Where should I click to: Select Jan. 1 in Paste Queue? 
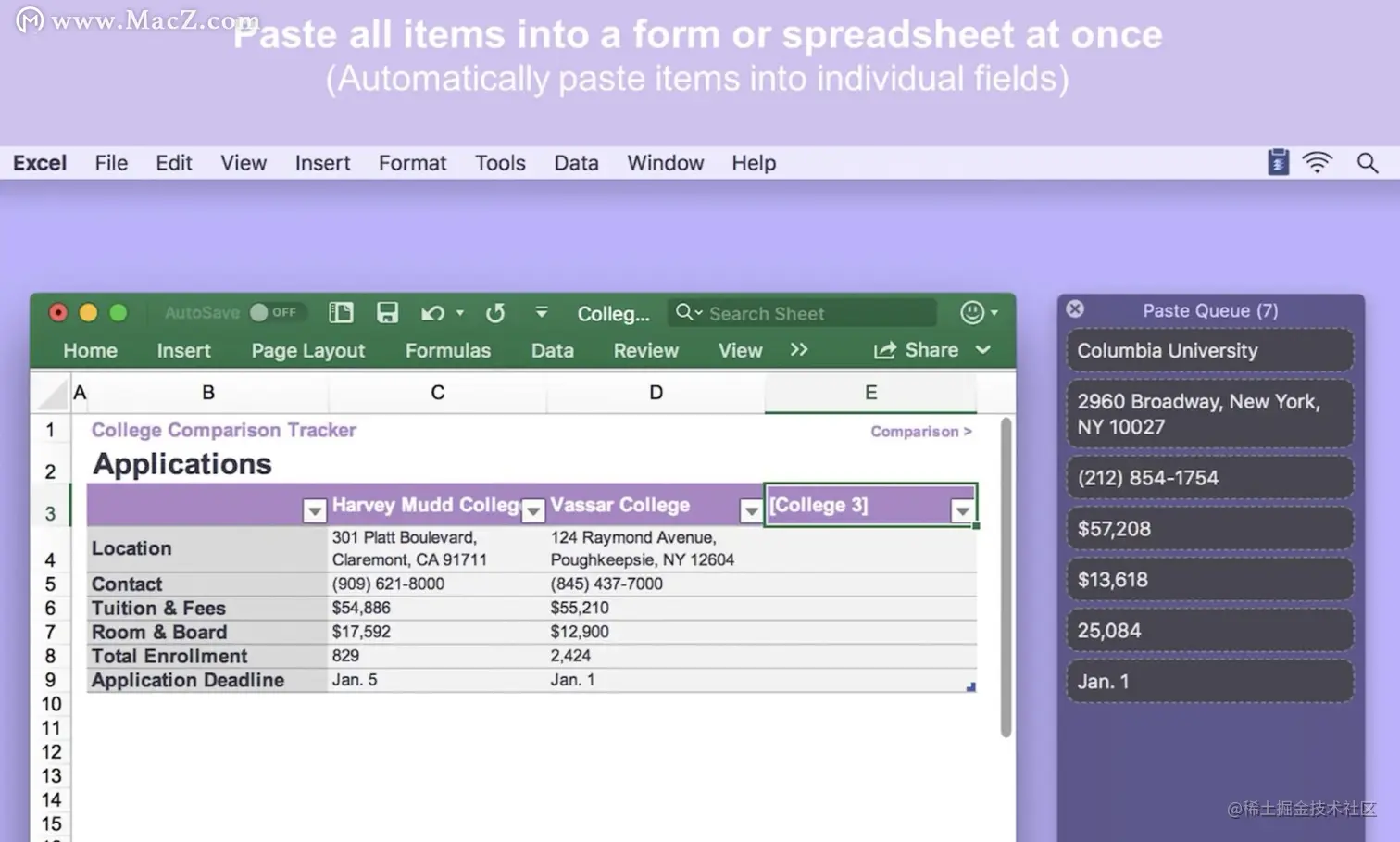click(x=1209, y=682)
